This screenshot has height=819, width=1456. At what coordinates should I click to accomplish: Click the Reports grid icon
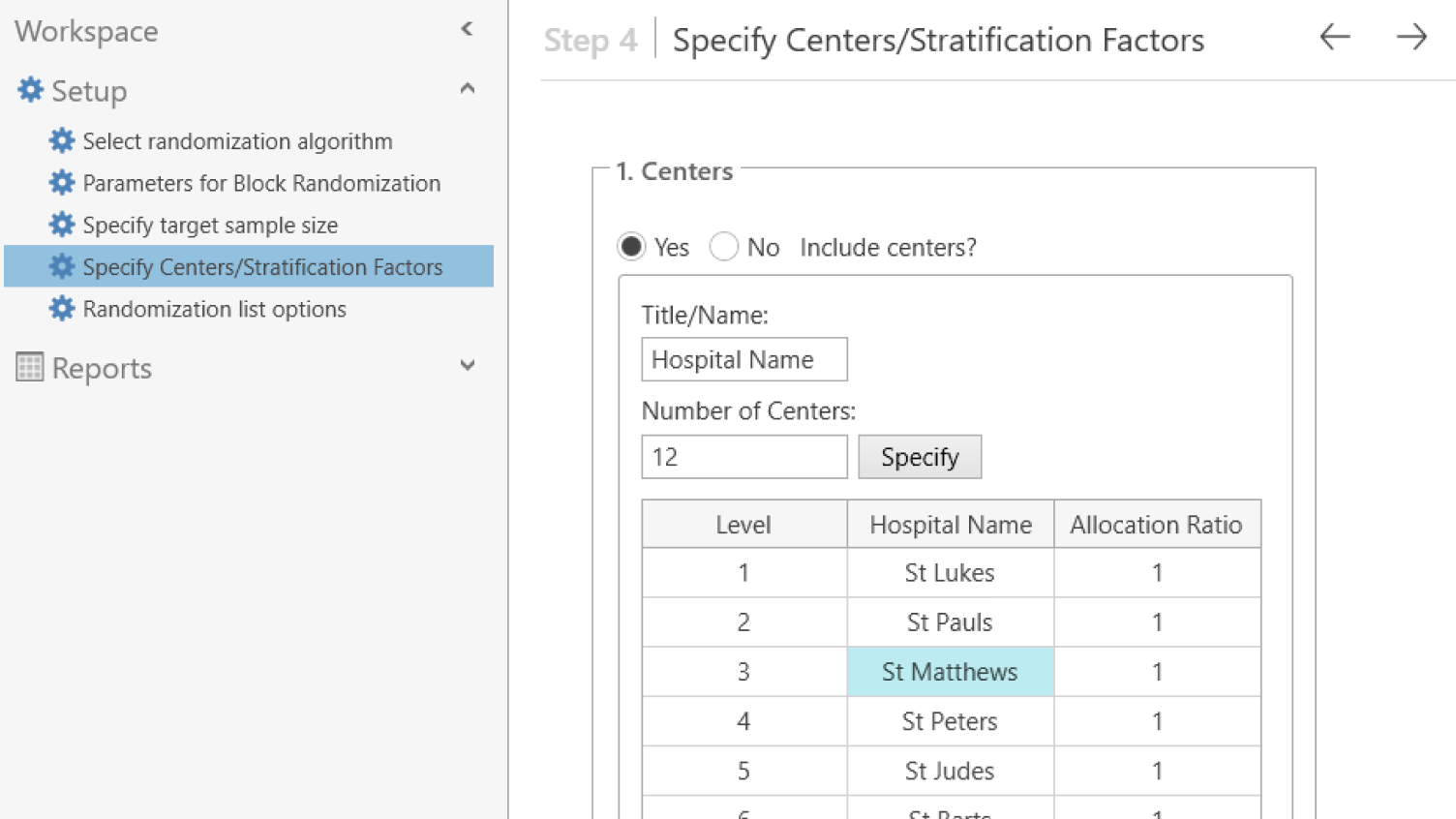28,367
